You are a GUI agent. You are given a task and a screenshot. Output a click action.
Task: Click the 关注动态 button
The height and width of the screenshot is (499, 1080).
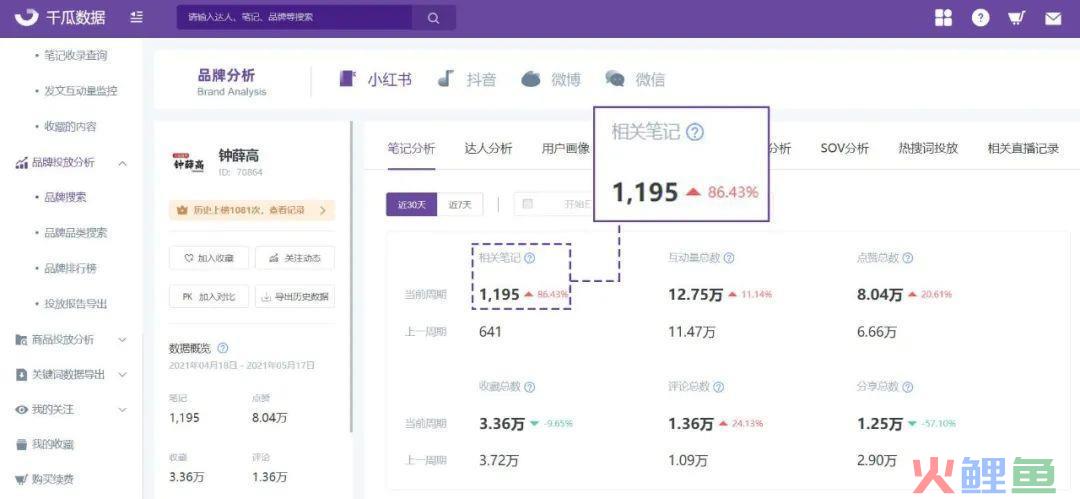(x=295, y=258)
